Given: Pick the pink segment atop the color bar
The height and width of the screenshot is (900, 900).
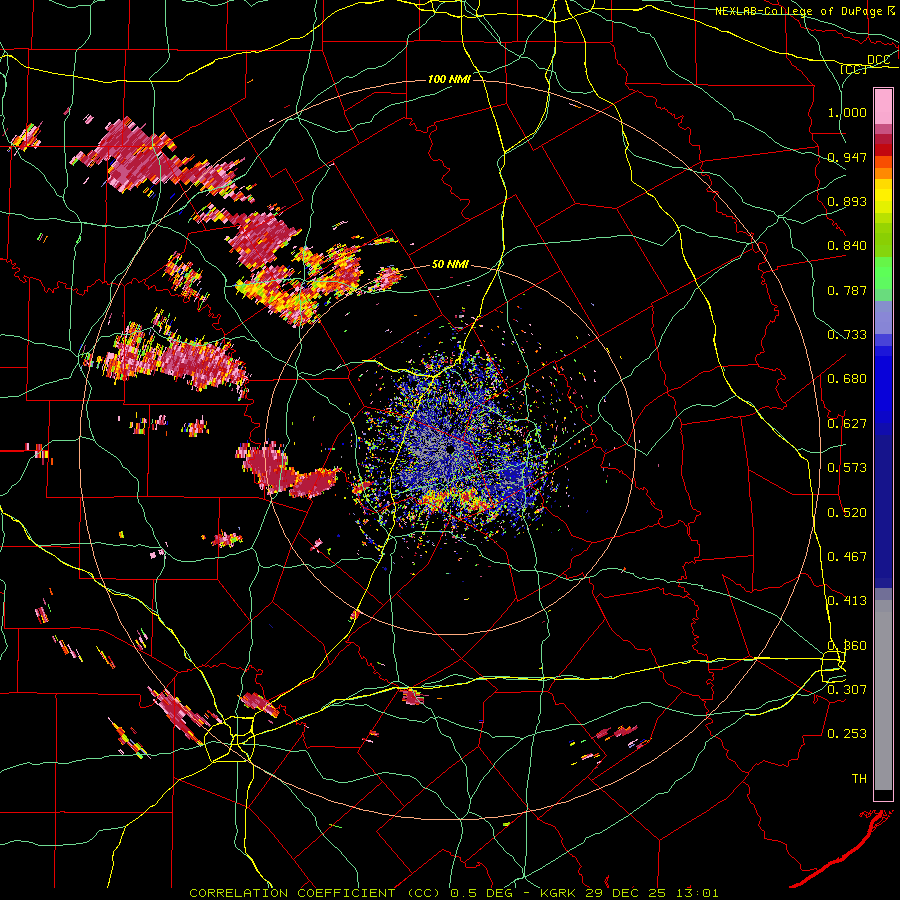Looking at the screenshot, I should 883,107.
